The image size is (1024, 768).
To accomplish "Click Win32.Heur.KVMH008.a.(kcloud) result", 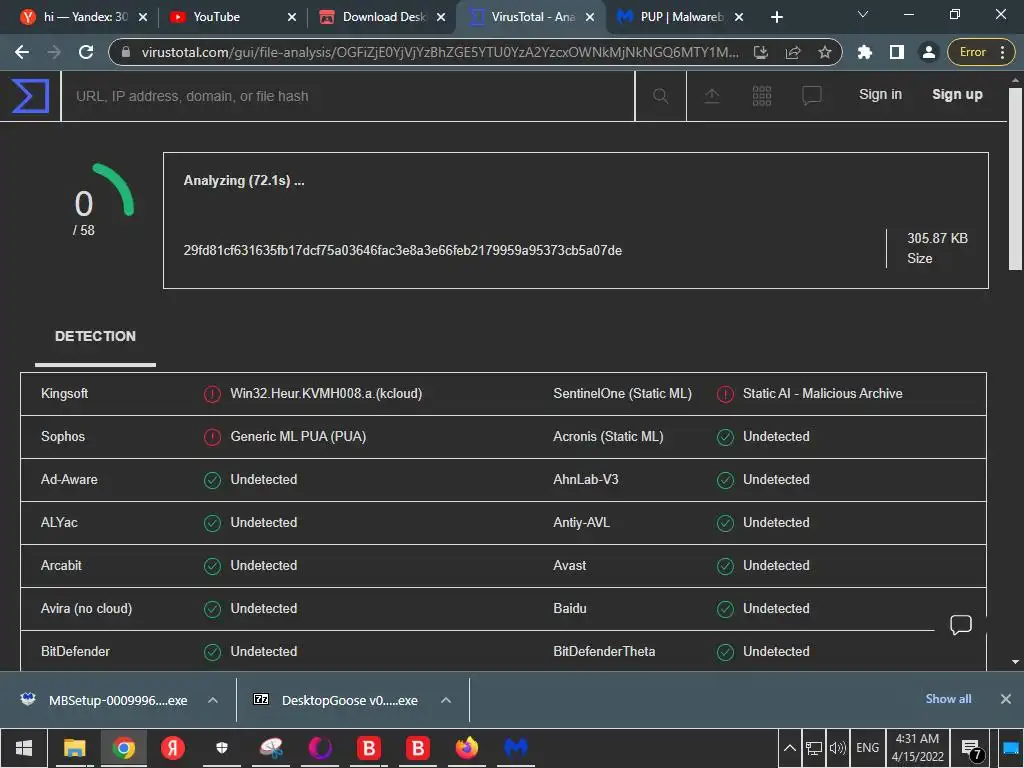I will click(326, 394).
